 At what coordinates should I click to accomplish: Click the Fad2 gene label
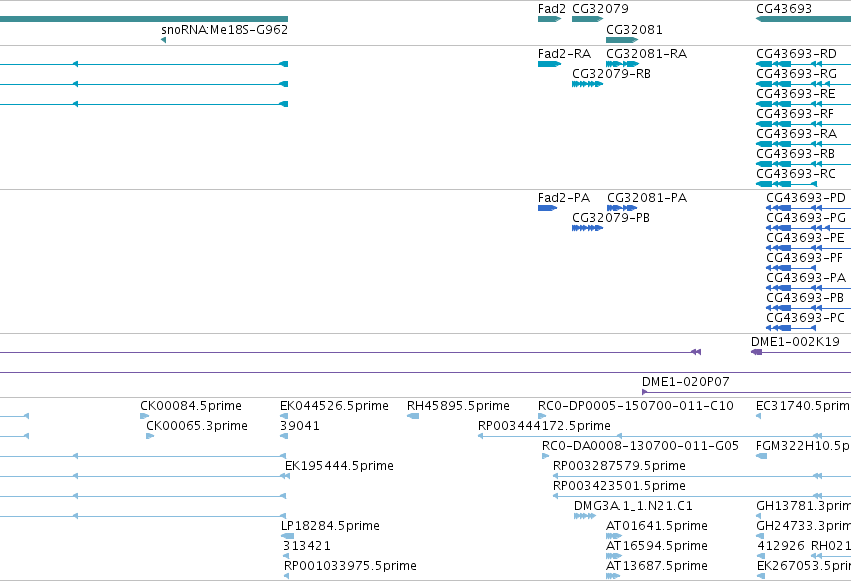[x=551, y=9]
